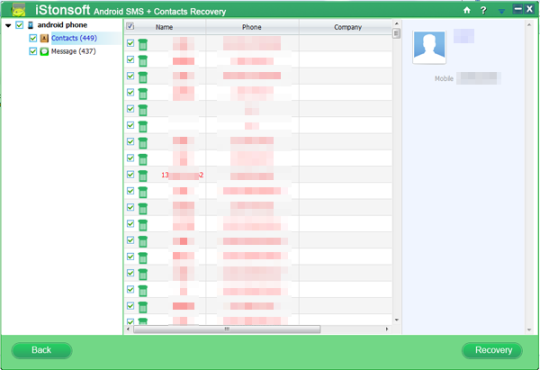The width and height of the screenshot is (540, 370).
Task: Close the iStonsoft window
Action: coord(530,9)
